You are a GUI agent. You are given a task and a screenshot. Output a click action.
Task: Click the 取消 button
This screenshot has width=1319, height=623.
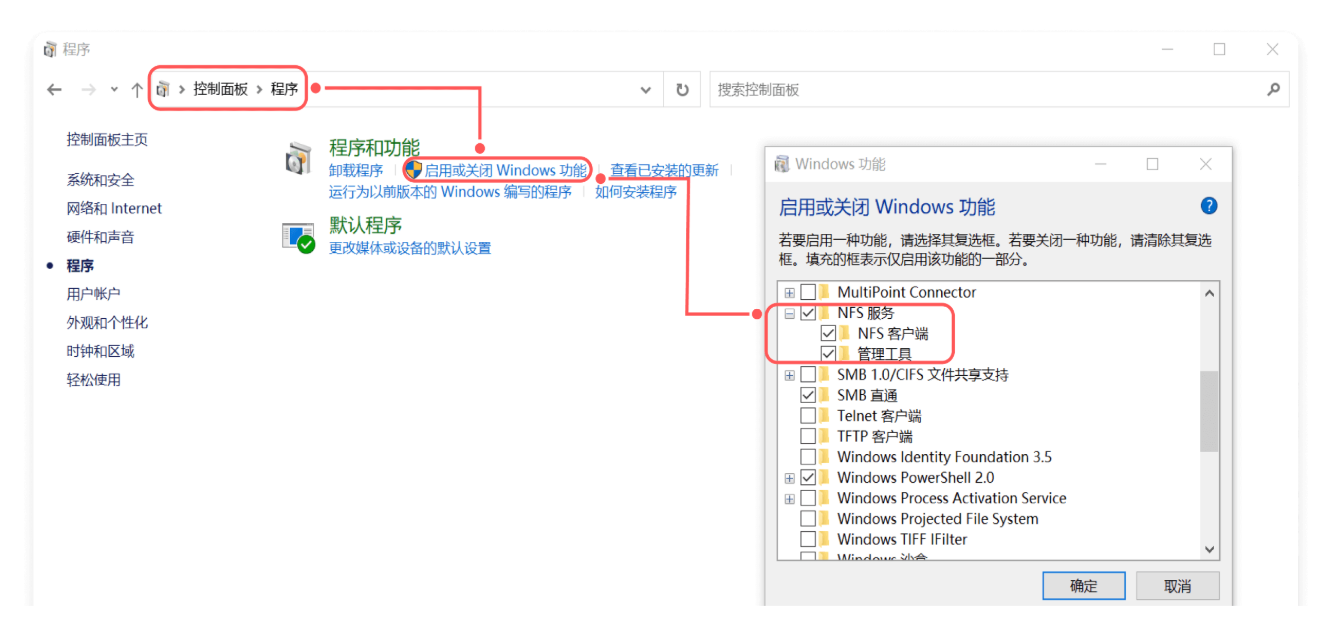point(1178,586)
